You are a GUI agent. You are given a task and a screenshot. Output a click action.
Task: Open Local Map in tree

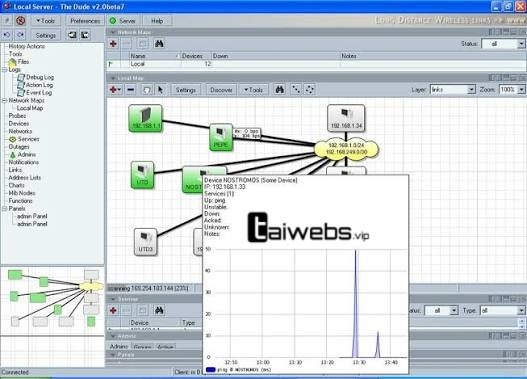click(x=30, y=108)
